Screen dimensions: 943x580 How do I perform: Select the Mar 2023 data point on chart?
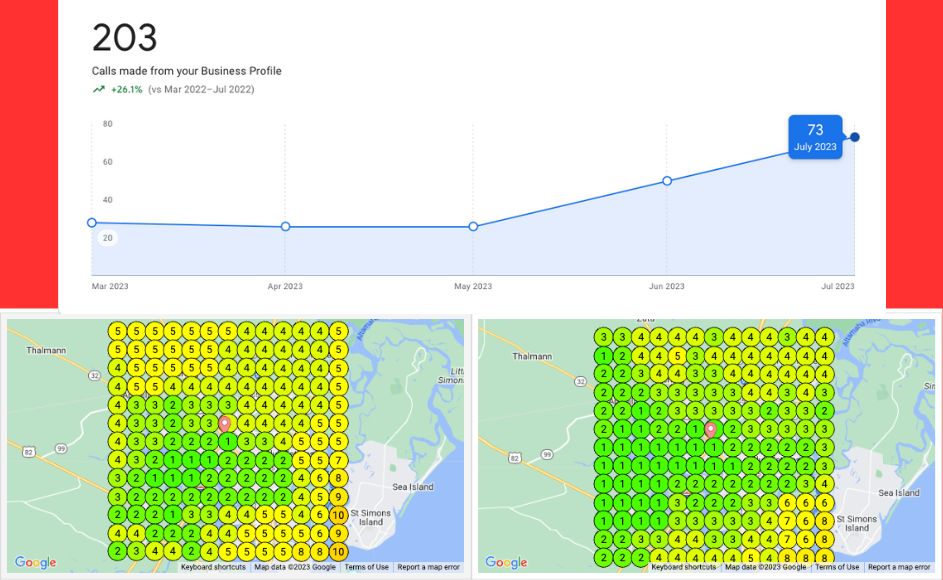pos(92,223)
